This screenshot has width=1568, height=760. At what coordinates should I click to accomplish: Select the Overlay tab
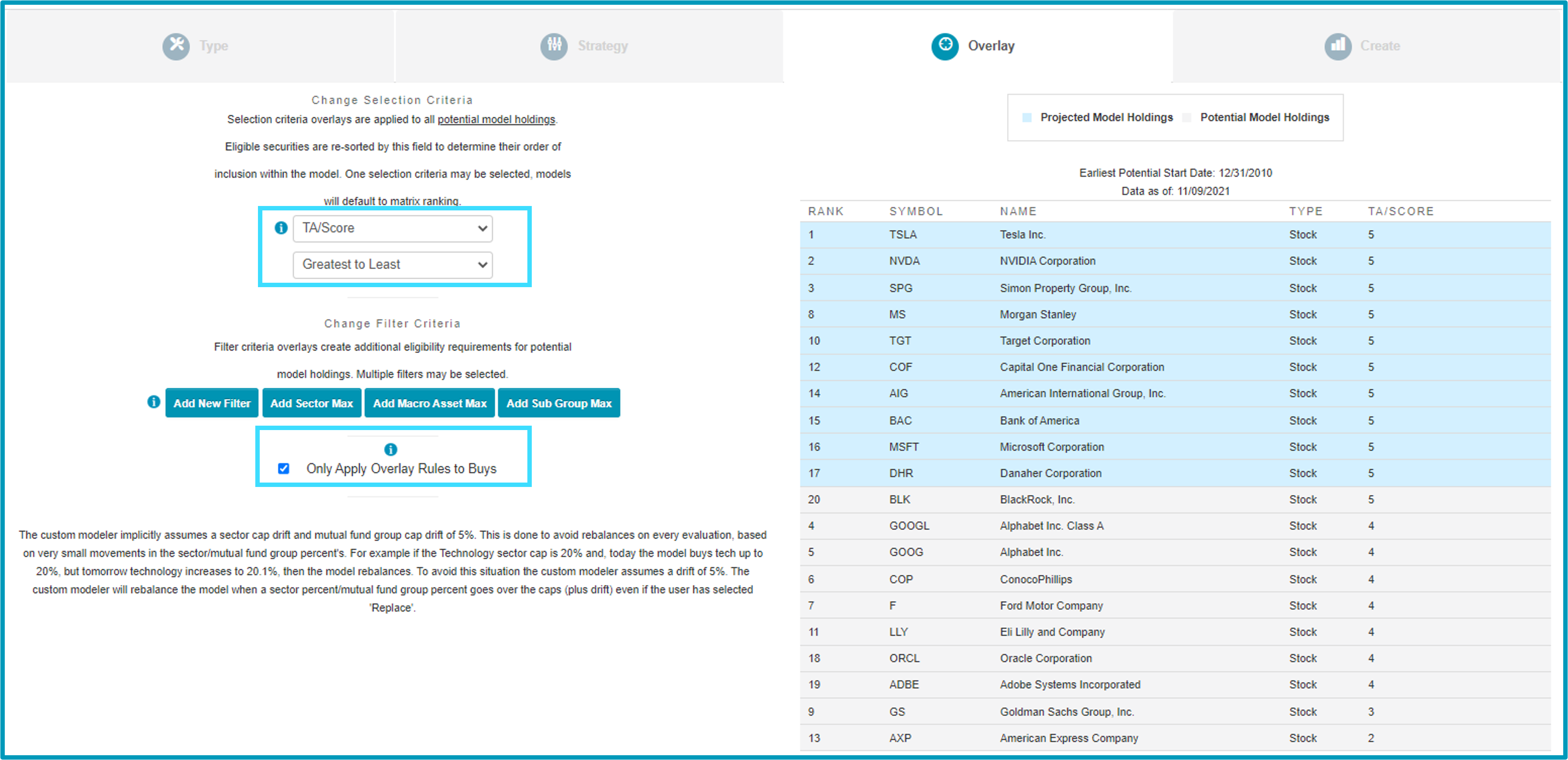(x=978, y=46)
